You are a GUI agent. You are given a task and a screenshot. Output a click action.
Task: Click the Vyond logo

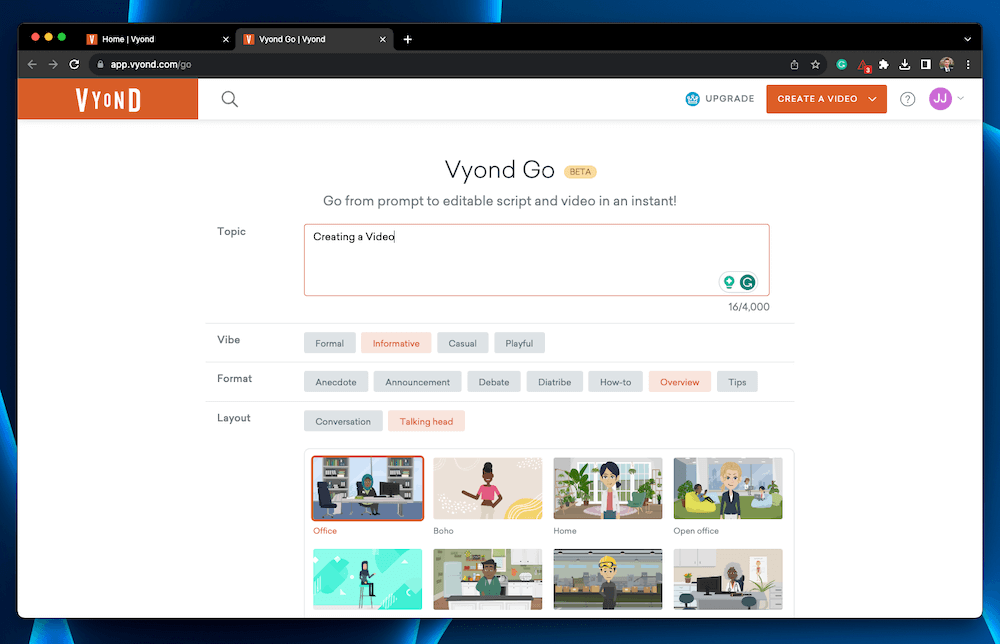pos(108,99)
